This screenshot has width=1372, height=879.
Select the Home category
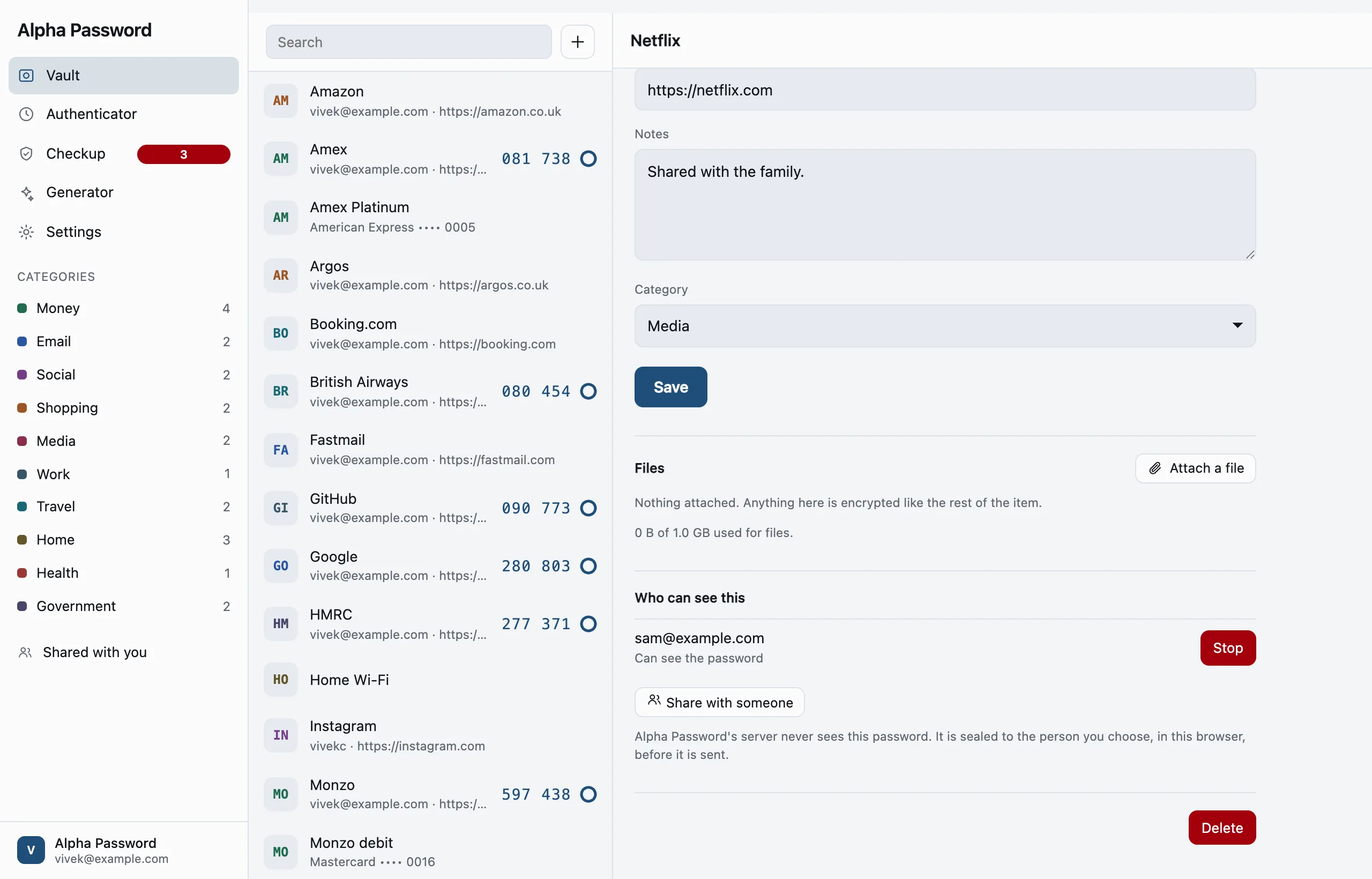(x=124, y=540)
